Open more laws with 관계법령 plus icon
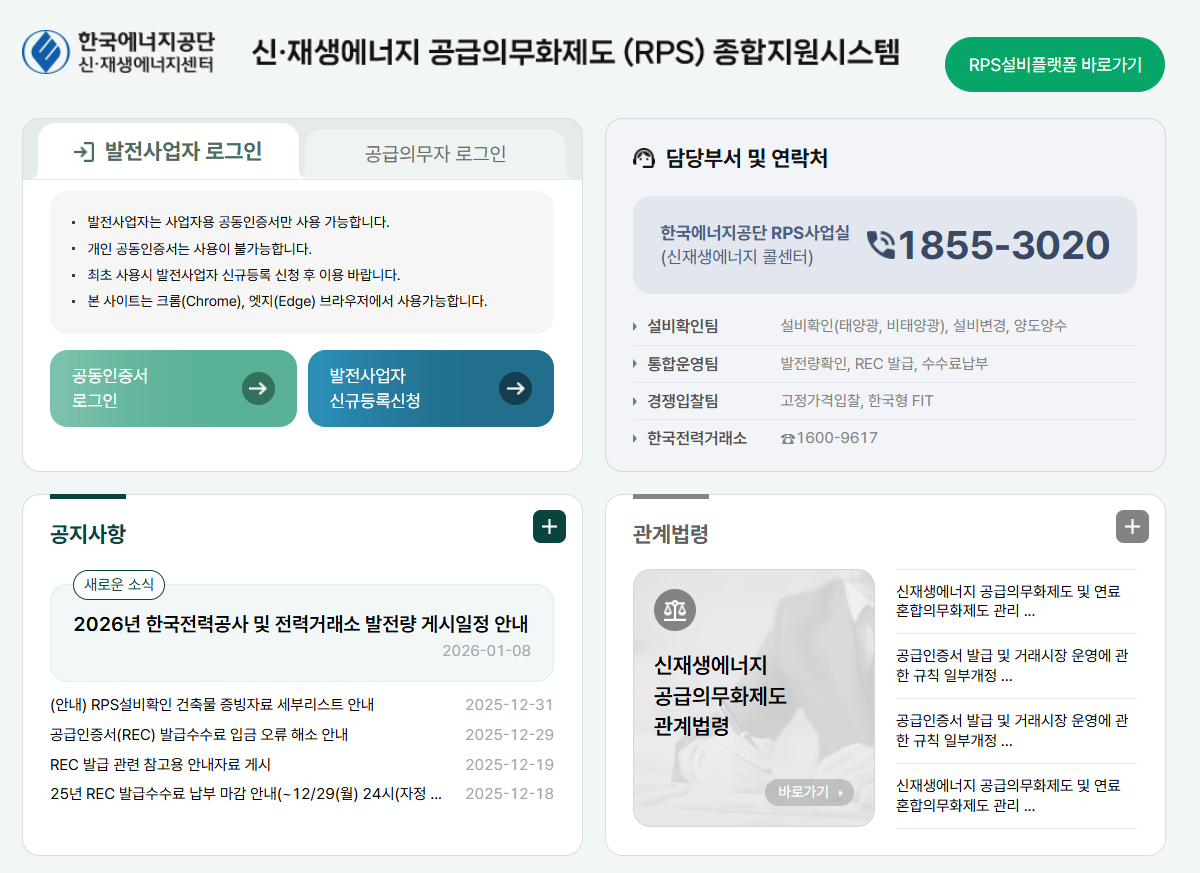Screen dimensions: 1200x873 [1132, 526]
